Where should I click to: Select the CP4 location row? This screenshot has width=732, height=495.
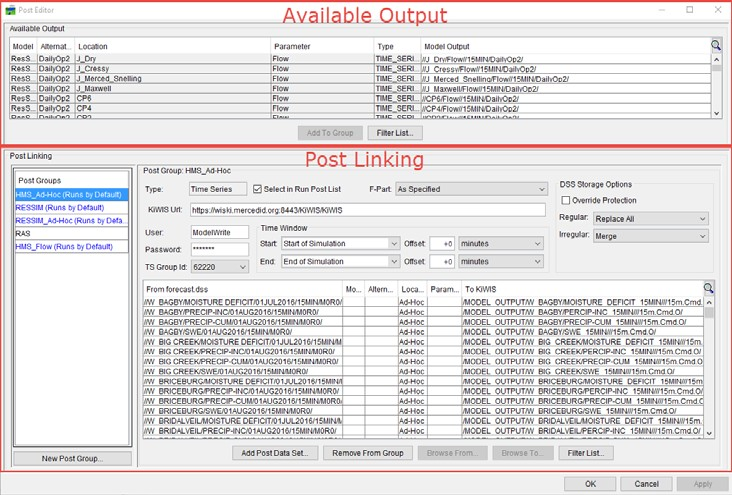360,108
